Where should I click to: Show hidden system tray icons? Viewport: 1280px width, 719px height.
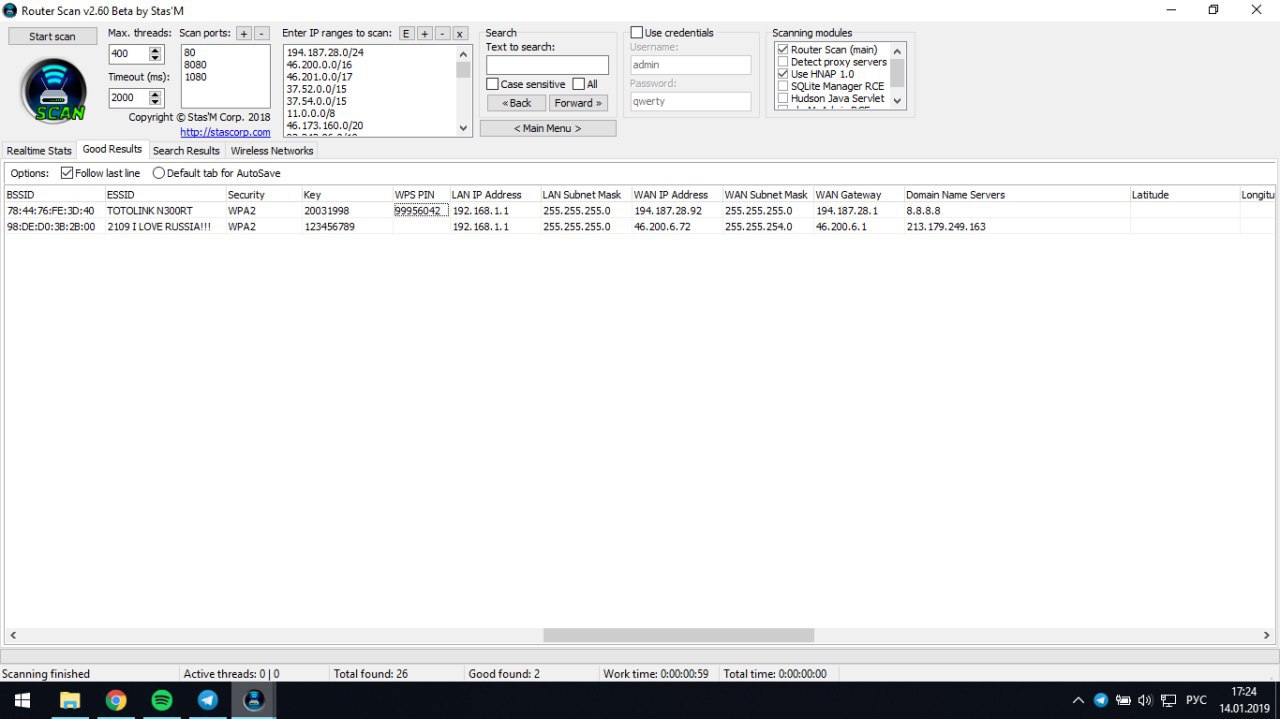pos(1078,700)
